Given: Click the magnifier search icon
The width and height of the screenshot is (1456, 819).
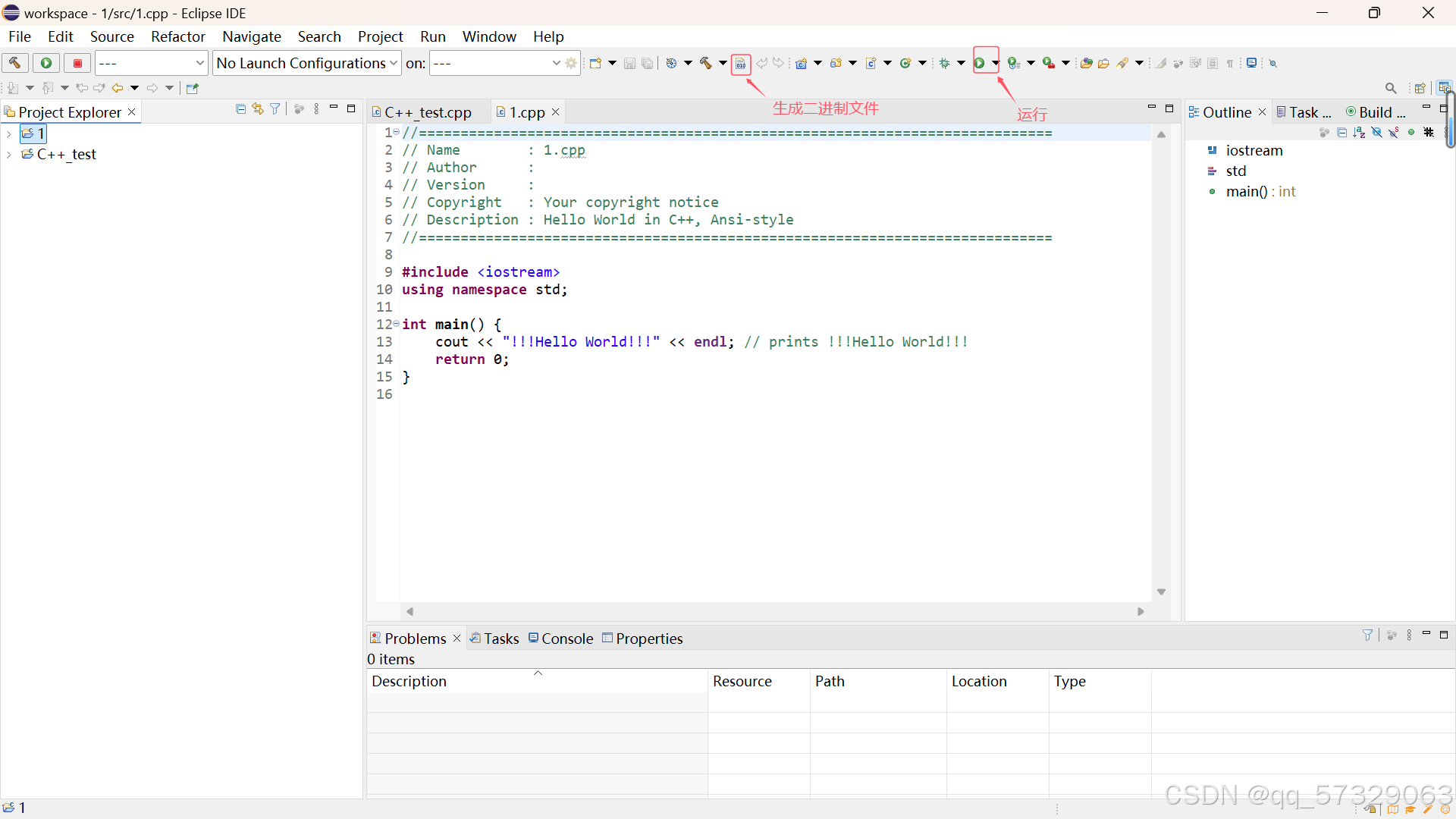Looking at the screenshot, I should (x=1390, y=88).
